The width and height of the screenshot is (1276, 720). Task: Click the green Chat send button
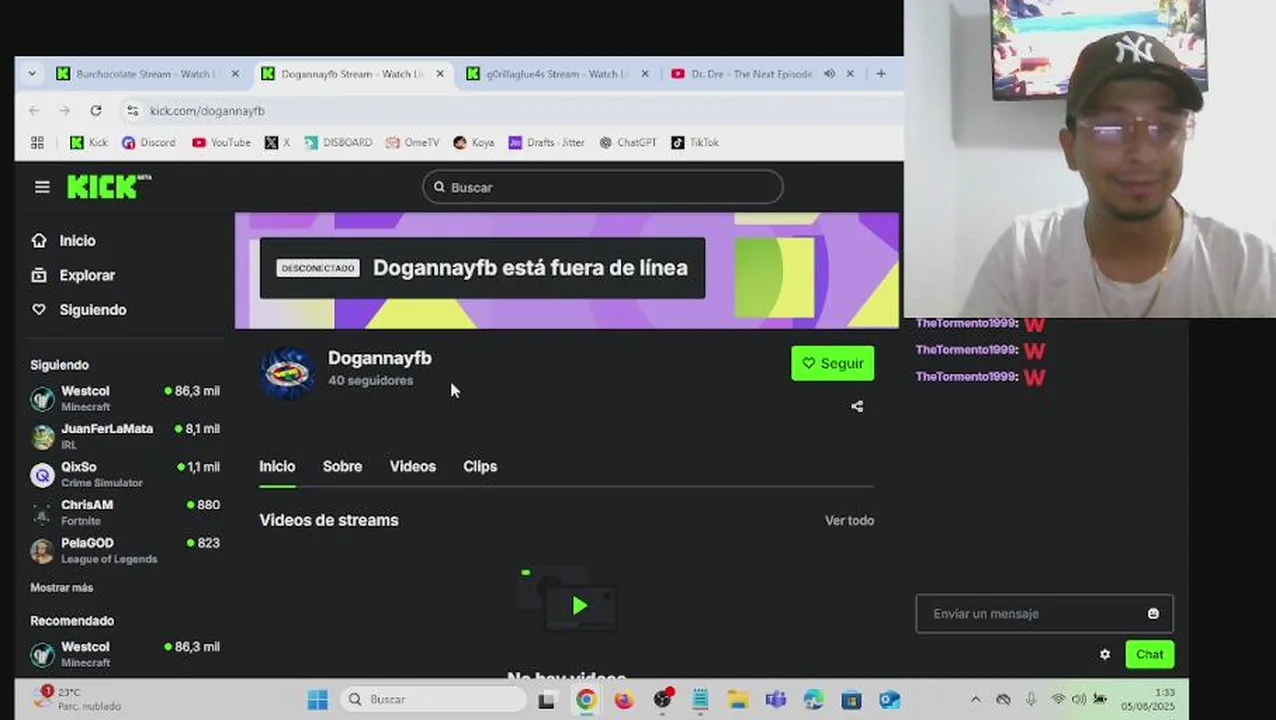pos(1149,654)
